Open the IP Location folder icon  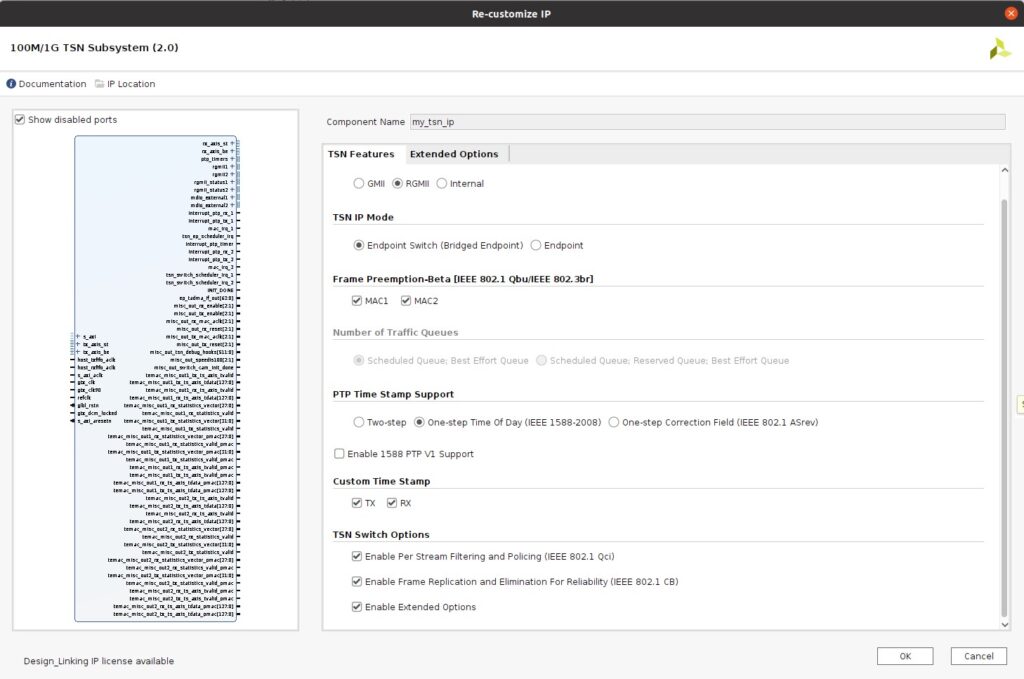pyautogui.click(x=100, y=84)
